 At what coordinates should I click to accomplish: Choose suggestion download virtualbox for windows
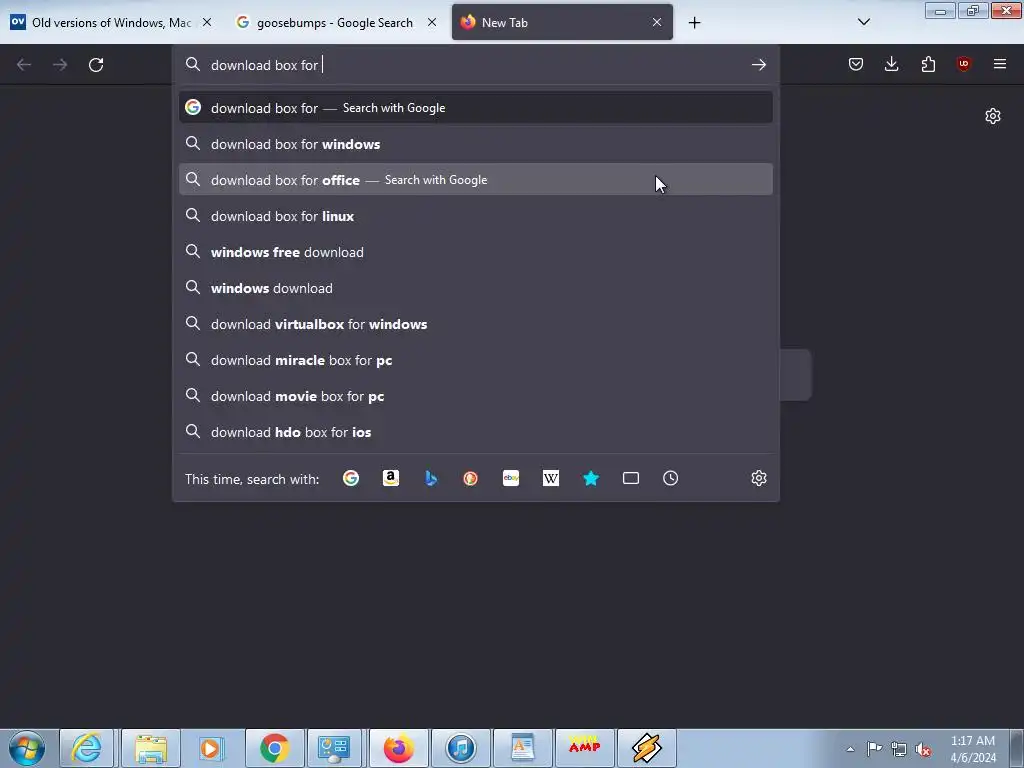475,324
